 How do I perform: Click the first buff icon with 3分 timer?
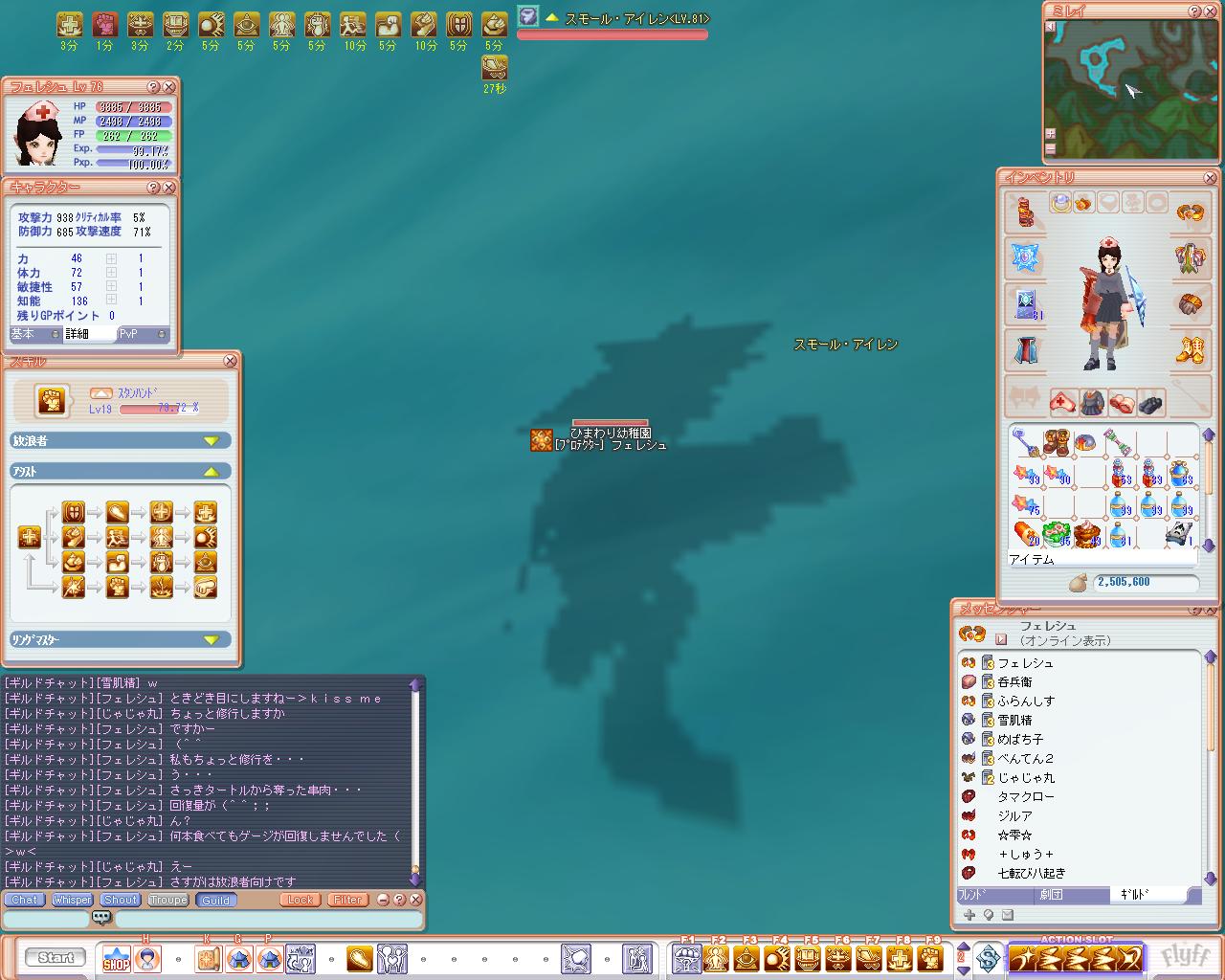tap(70, 25)
